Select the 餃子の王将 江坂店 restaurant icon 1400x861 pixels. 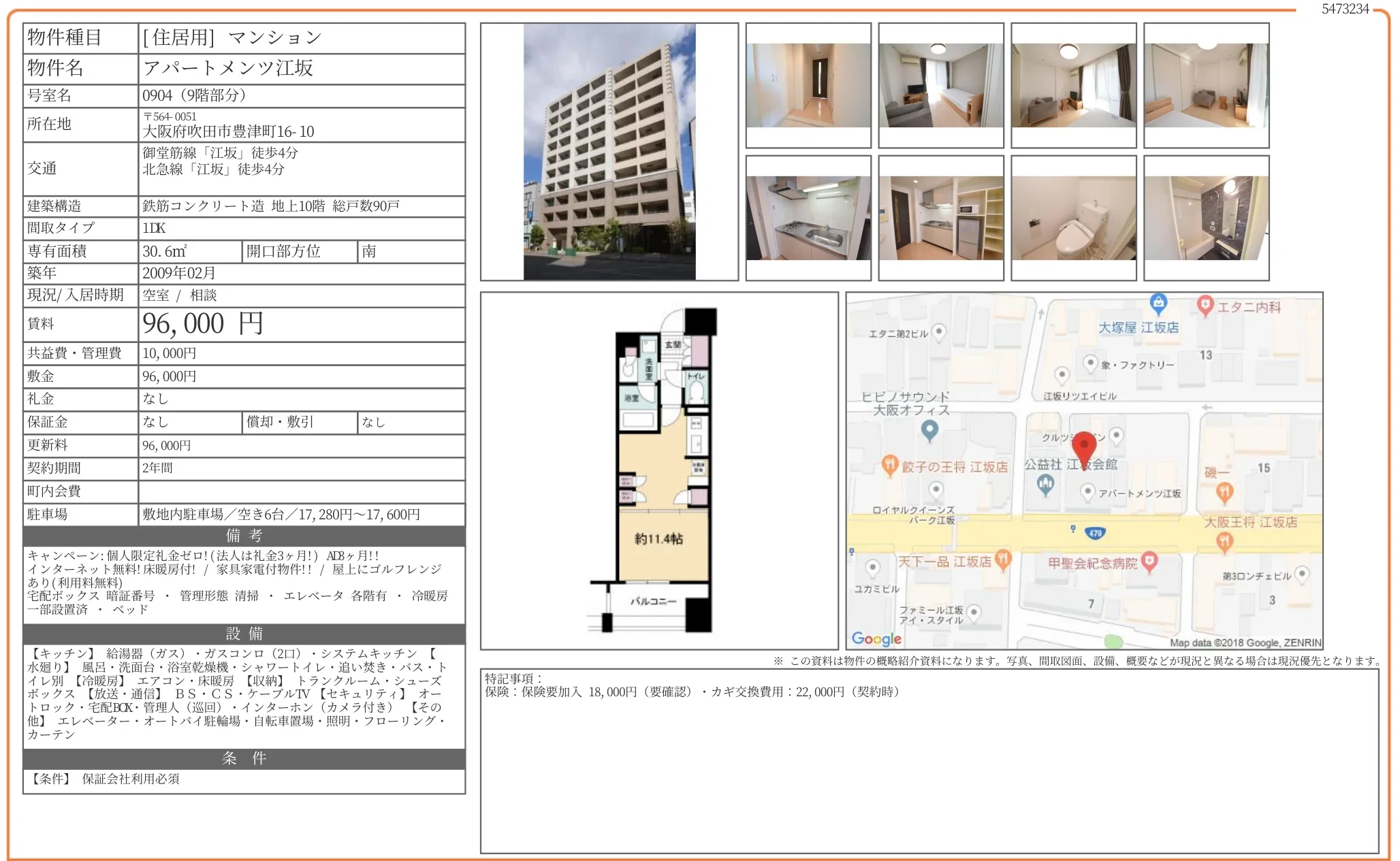[889, 464]
